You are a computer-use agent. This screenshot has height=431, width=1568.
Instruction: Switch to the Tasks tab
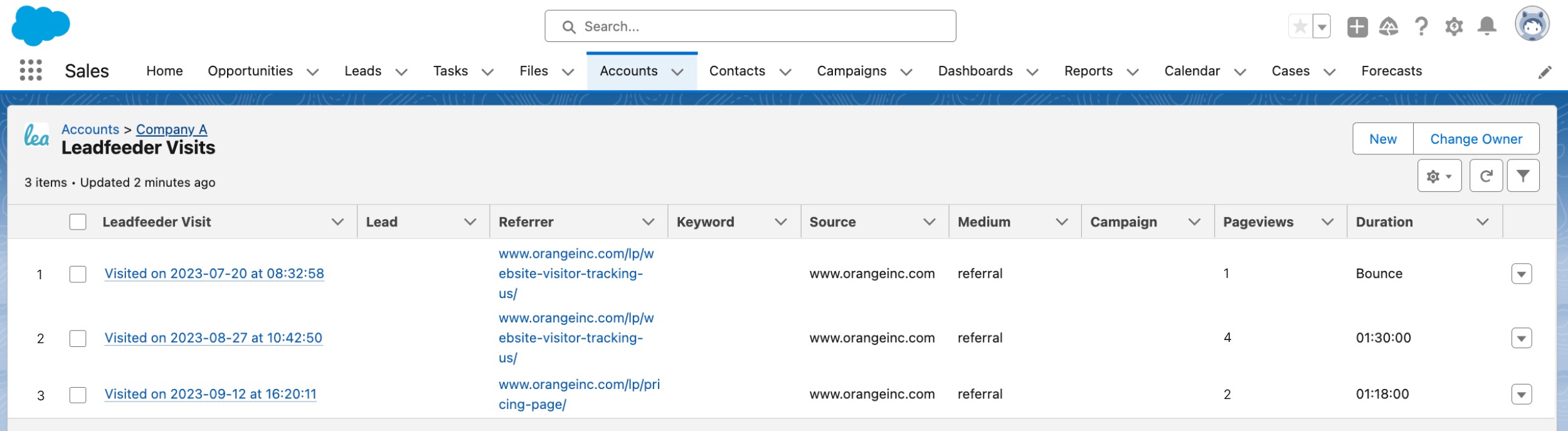coord(450,71)
